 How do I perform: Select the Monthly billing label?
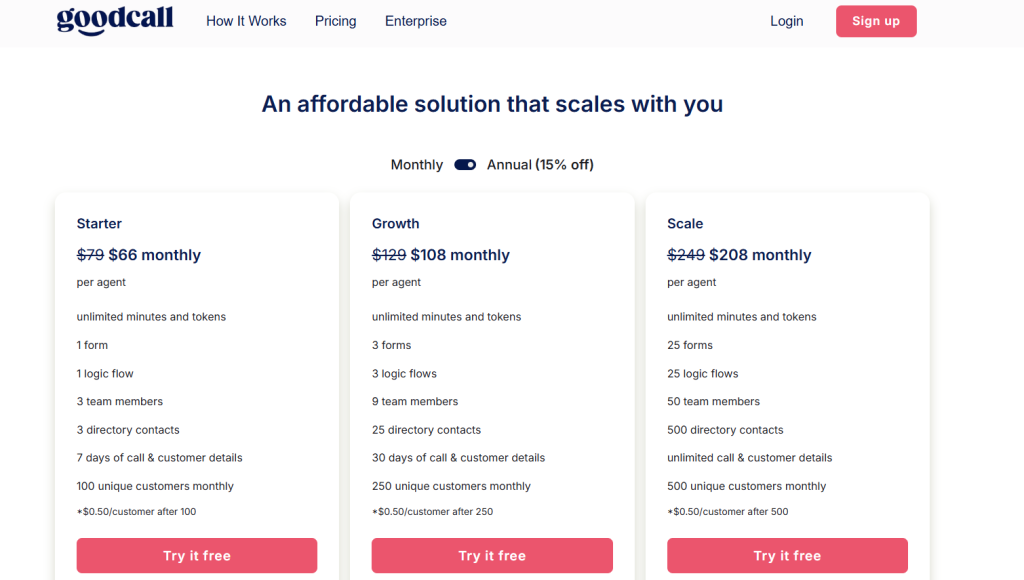tap(416, 165)
